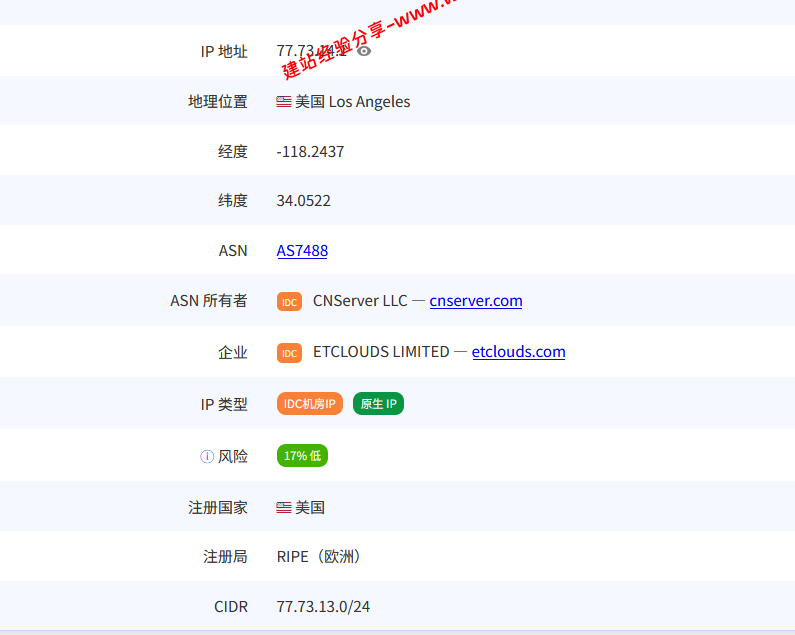Open the info icon beside 风险
The height and width of the screenshot is (635, 795).
[x=207, y=456]
